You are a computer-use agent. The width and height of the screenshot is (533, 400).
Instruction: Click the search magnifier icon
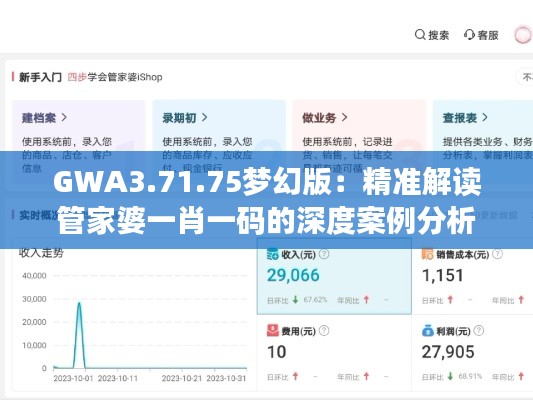tap(420, 35)
